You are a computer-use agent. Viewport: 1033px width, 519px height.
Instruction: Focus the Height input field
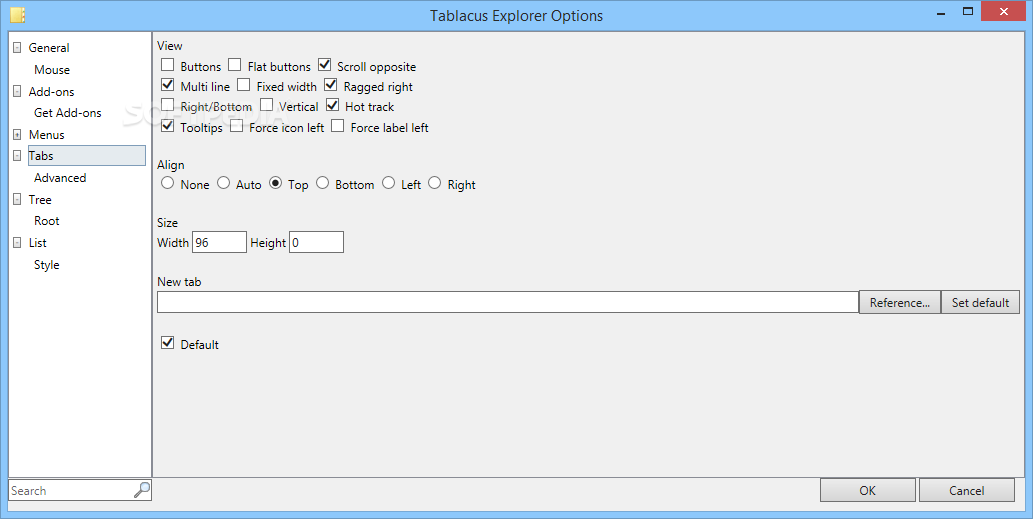coord(316,242)
